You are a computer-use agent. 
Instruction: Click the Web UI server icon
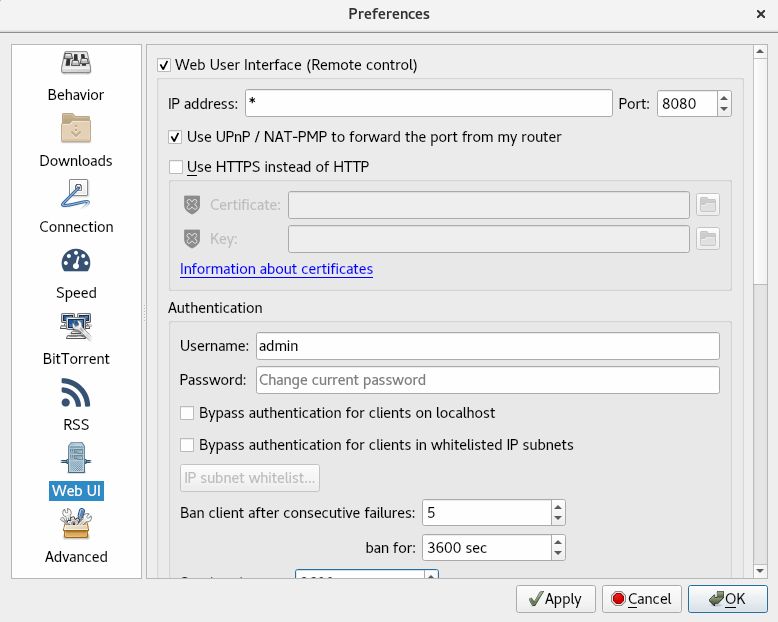click(x=76, y=458)
